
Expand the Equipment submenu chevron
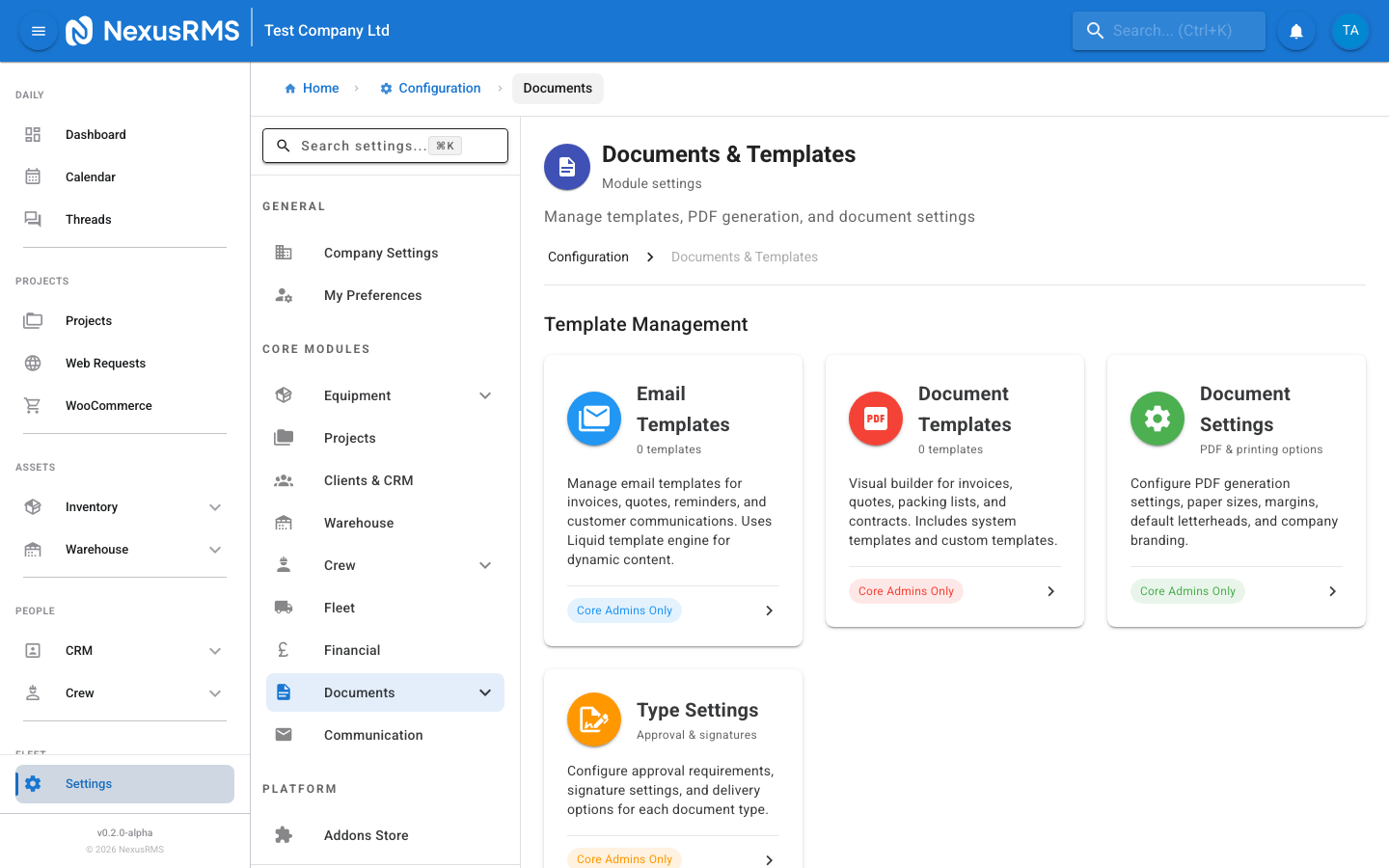pyautogui.click(x=484, y=395)
